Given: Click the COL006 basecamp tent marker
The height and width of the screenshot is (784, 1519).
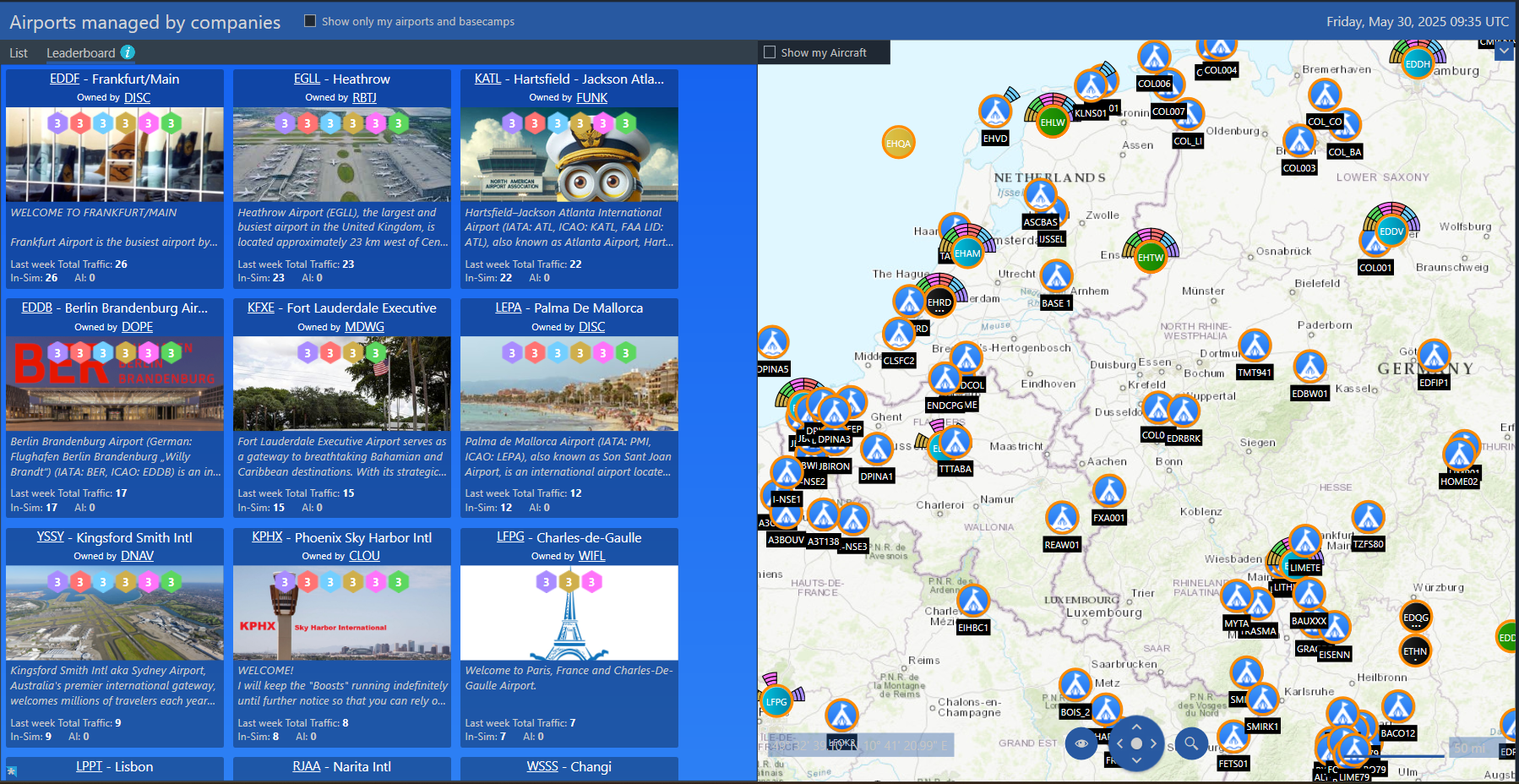Looking at the screenshot, I should [1154, 57].
